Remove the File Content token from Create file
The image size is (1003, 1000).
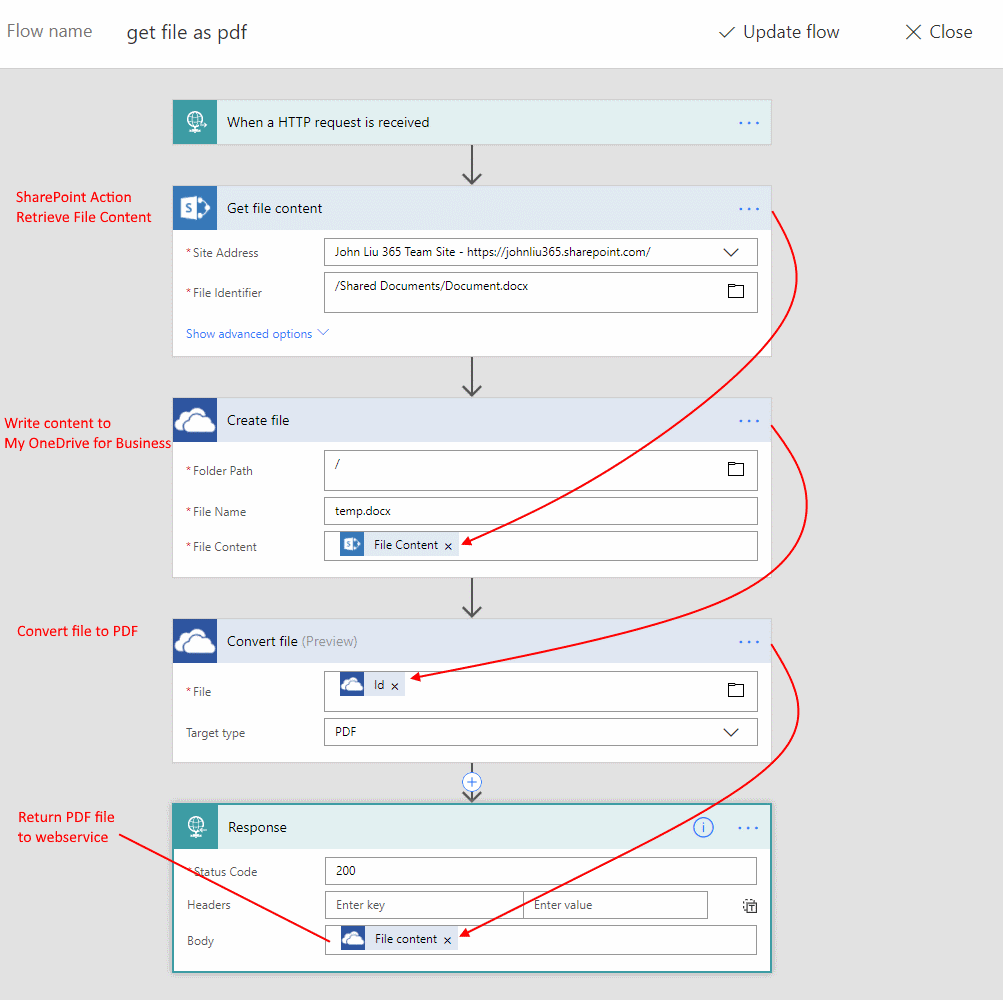(x=448, y=546)
